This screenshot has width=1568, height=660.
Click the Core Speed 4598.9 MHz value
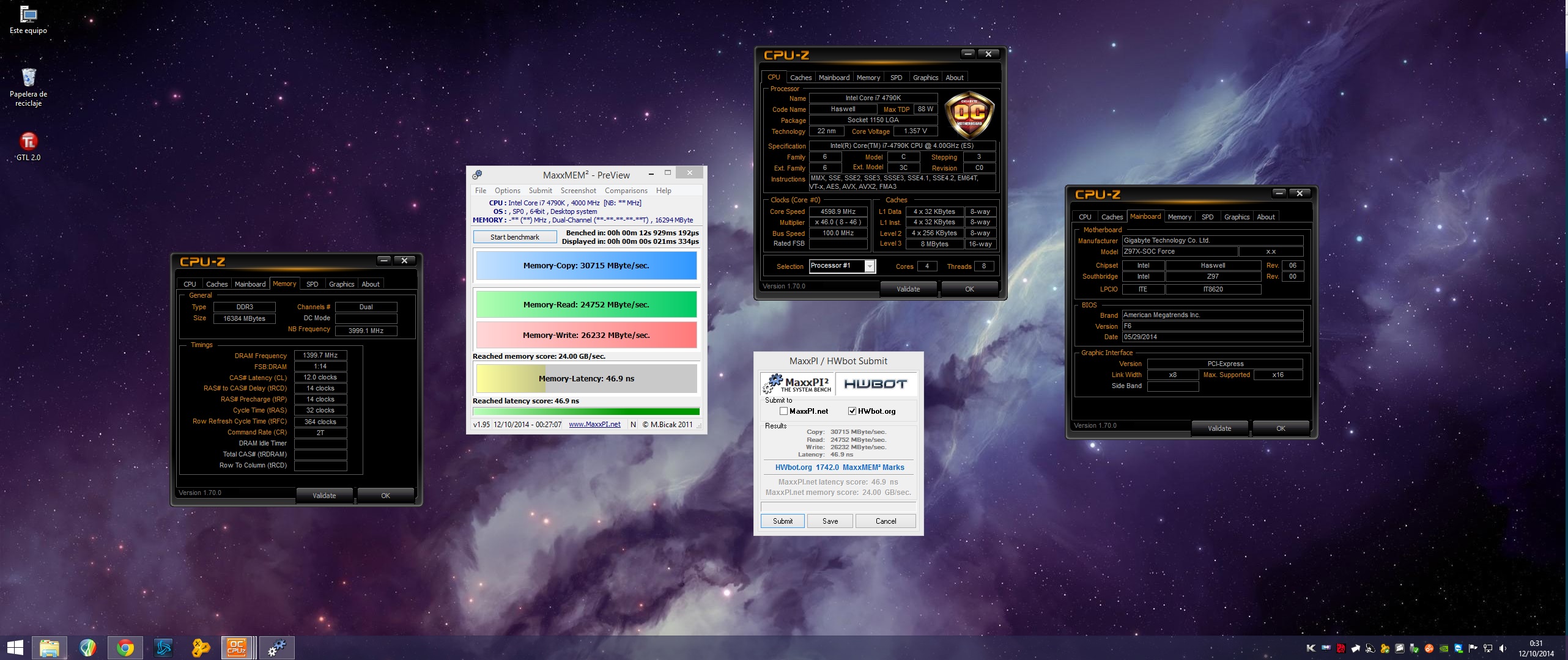click(838, 211)
